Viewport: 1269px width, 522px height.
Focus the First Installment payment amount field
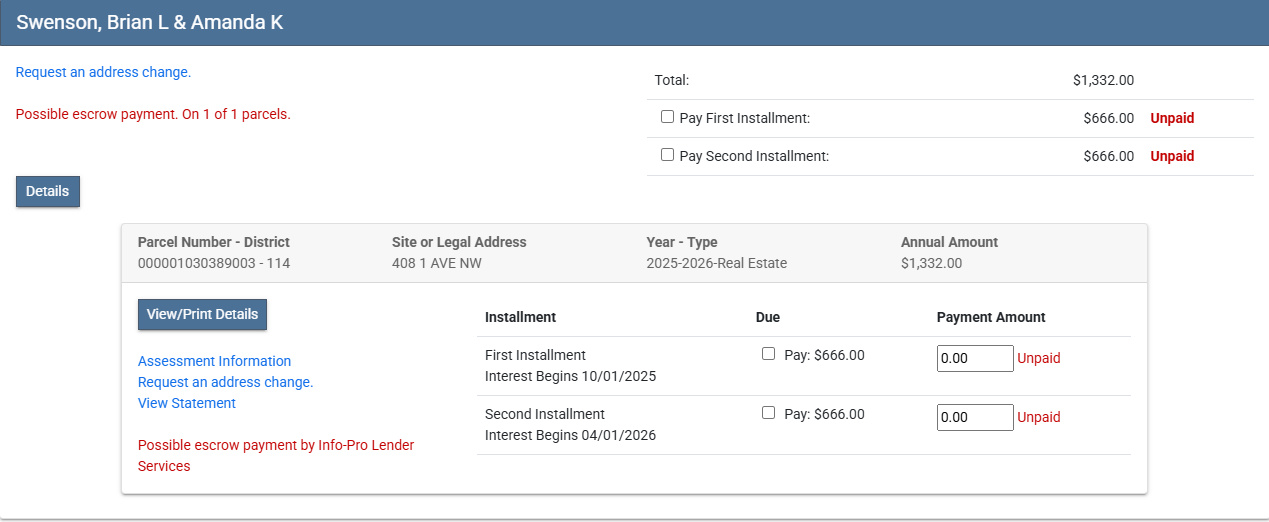click(x=975, y=358)
